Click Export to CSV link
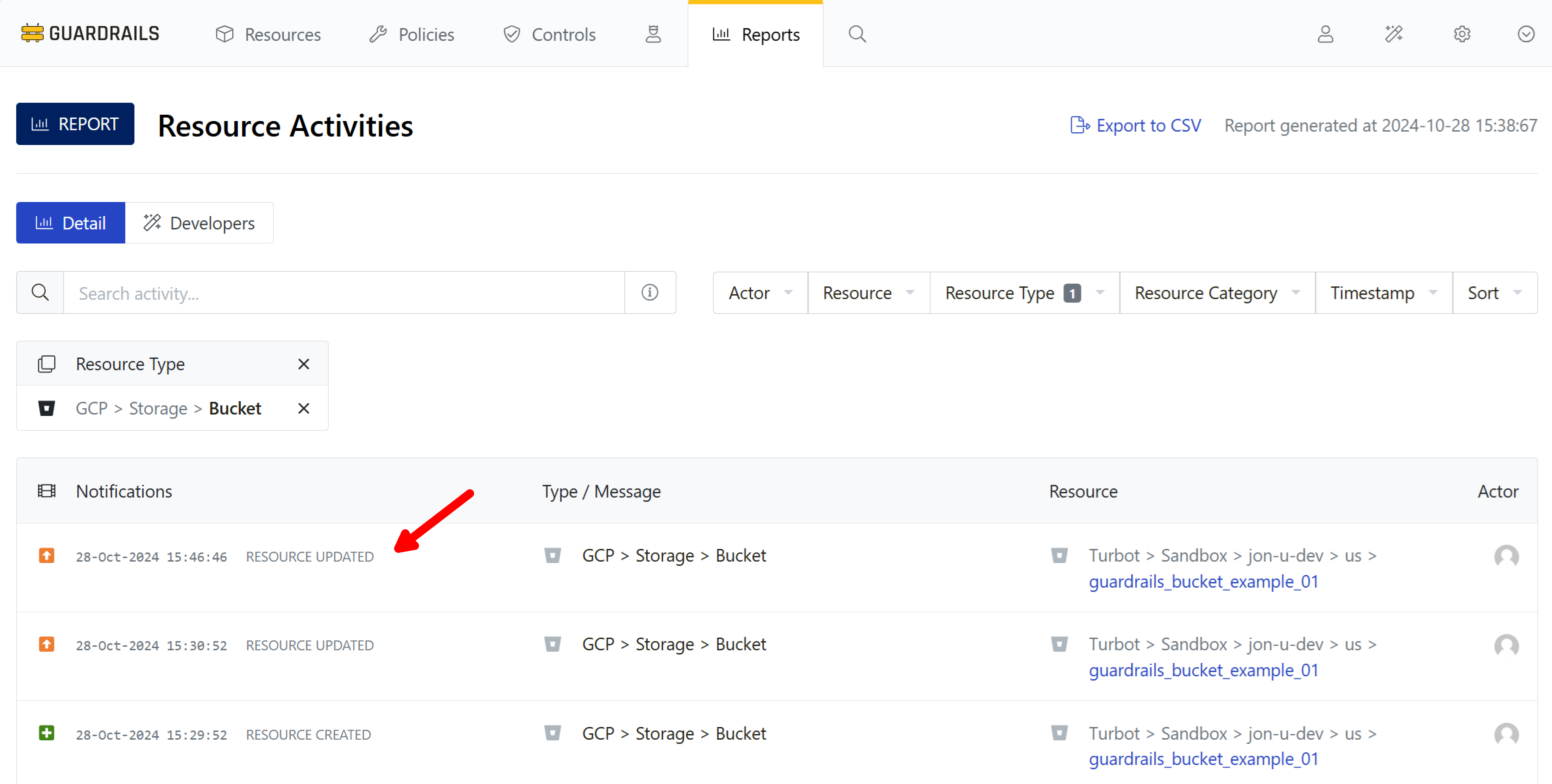This screenshot has width=1552, height=784. (x=1135, y=126)
